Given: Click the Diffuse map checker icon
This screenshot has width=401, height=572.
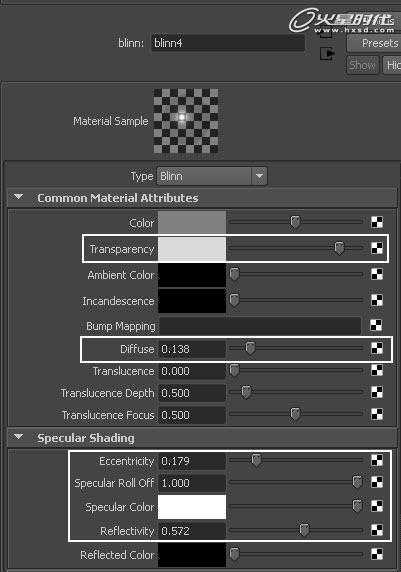Looking at the screenshot, I should click(377, 348).
